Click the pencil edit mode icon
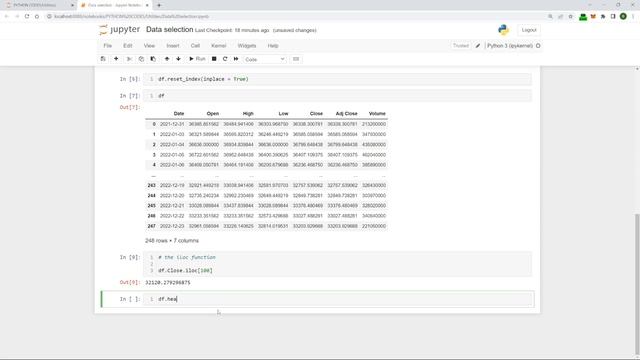640x360 pixels. point(478,46)
